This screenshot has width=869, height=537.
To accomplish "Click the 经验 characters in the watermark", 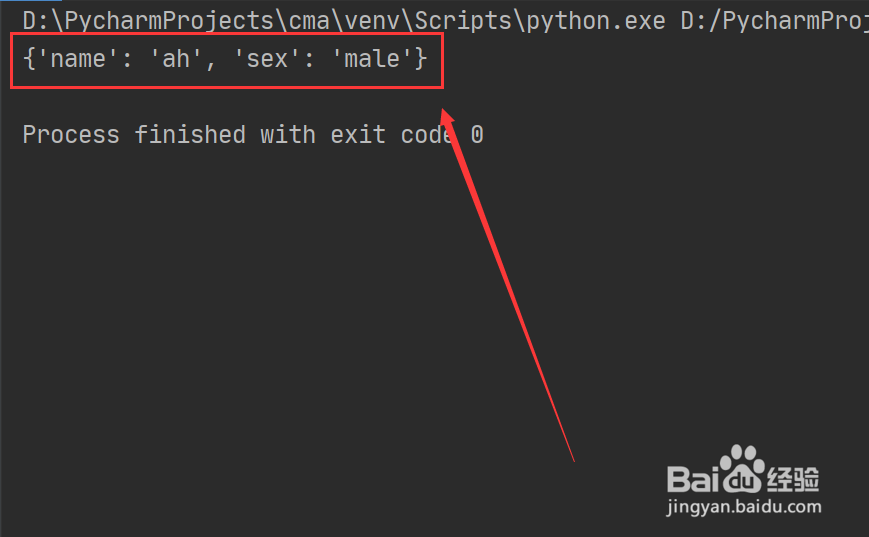I will (x=793, y=479).
